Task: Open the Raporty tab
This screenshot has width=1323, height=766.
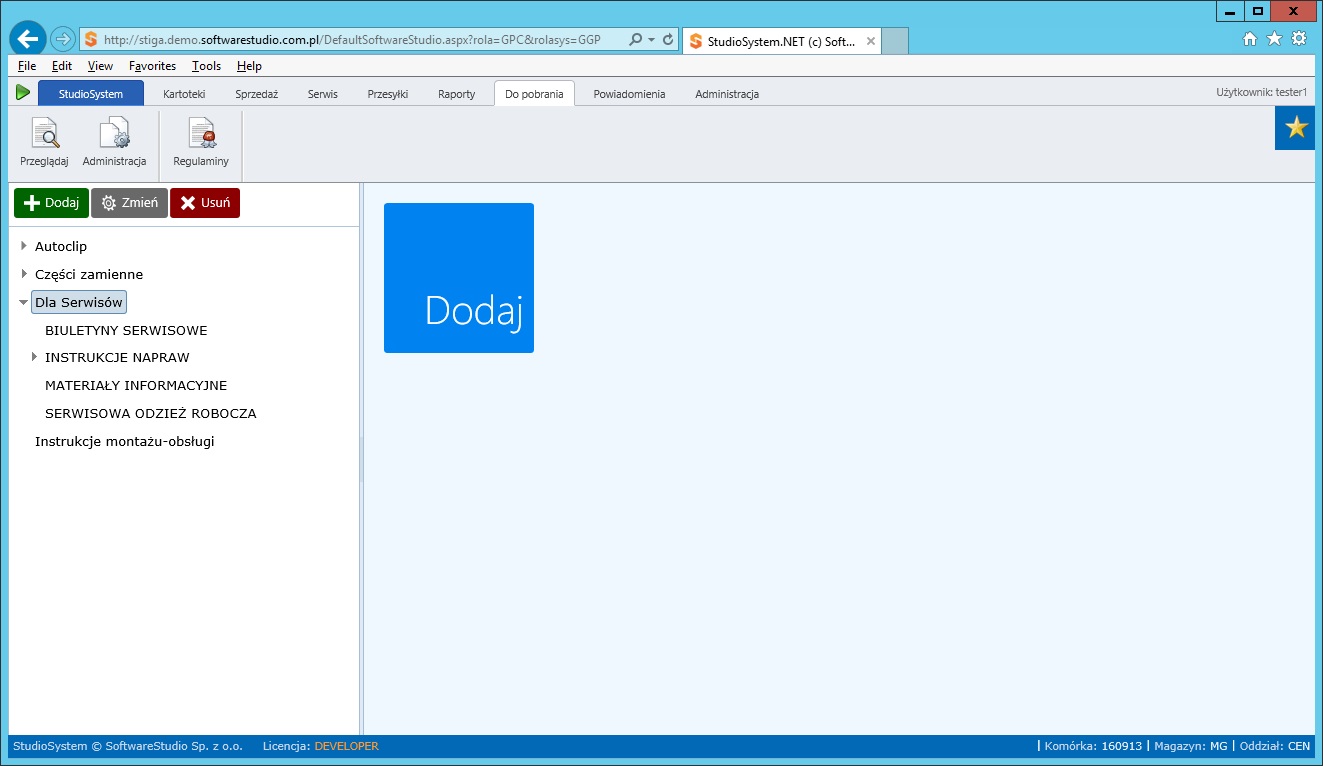Action: pos(457,94)
